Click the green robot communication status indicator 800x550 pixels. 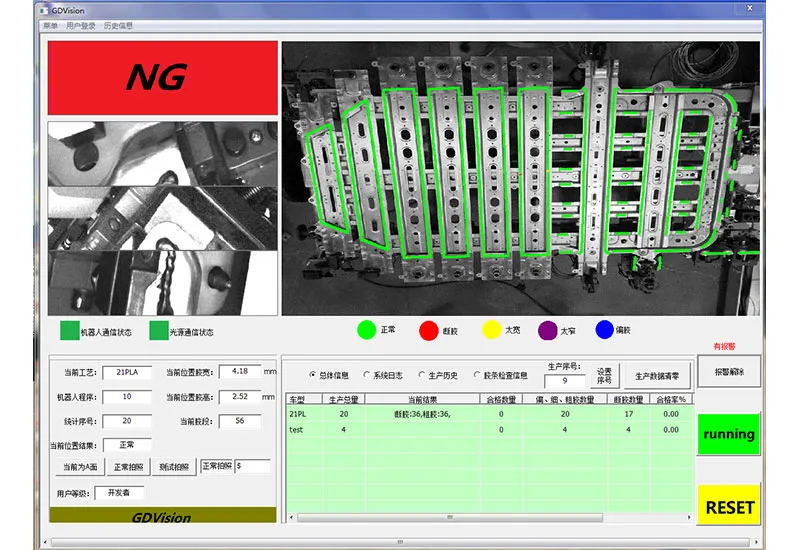[69, 330]
